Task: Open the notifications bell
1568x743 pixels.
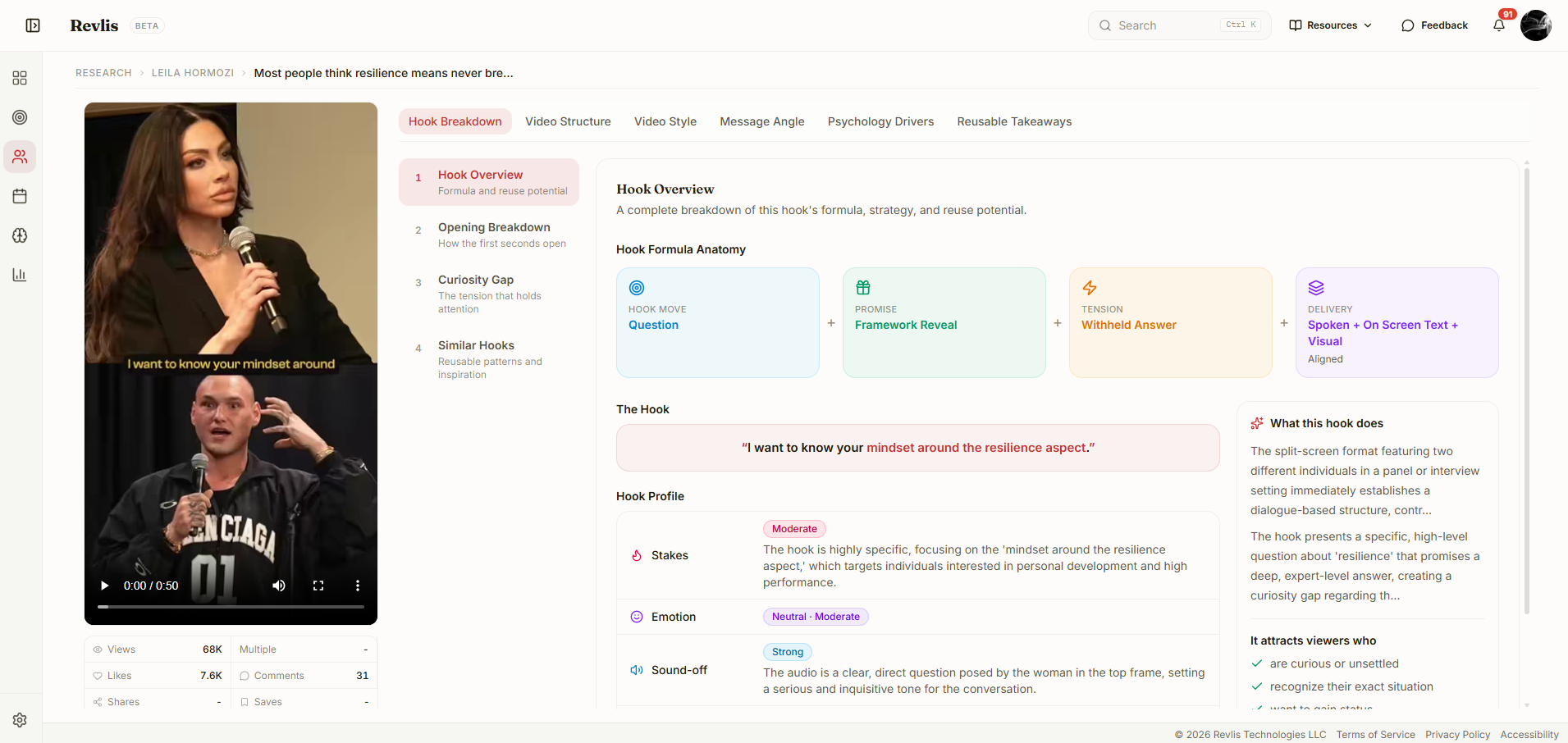Action: [x=1499, y=25]
